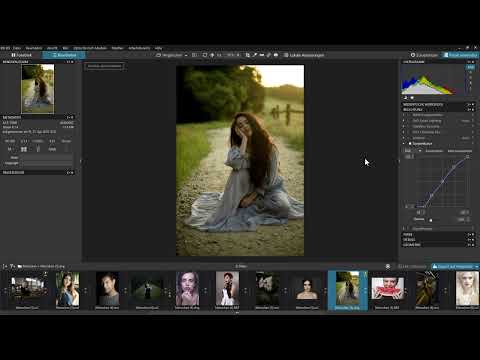The image size is (480, 360).
Task: Switch to the Bearbeiten tab
Action: [63, 55]
